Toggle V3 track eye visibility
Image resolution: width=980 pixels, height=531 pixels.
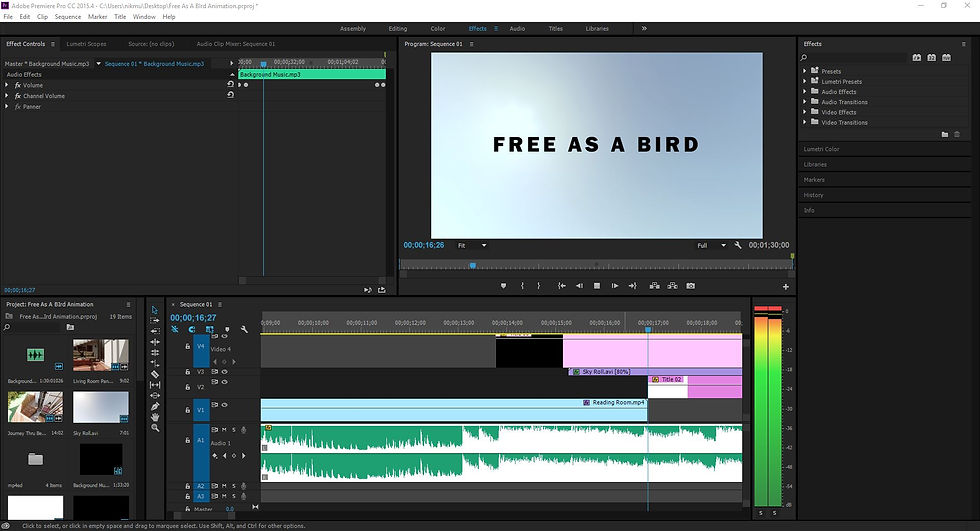coord(224,372)
